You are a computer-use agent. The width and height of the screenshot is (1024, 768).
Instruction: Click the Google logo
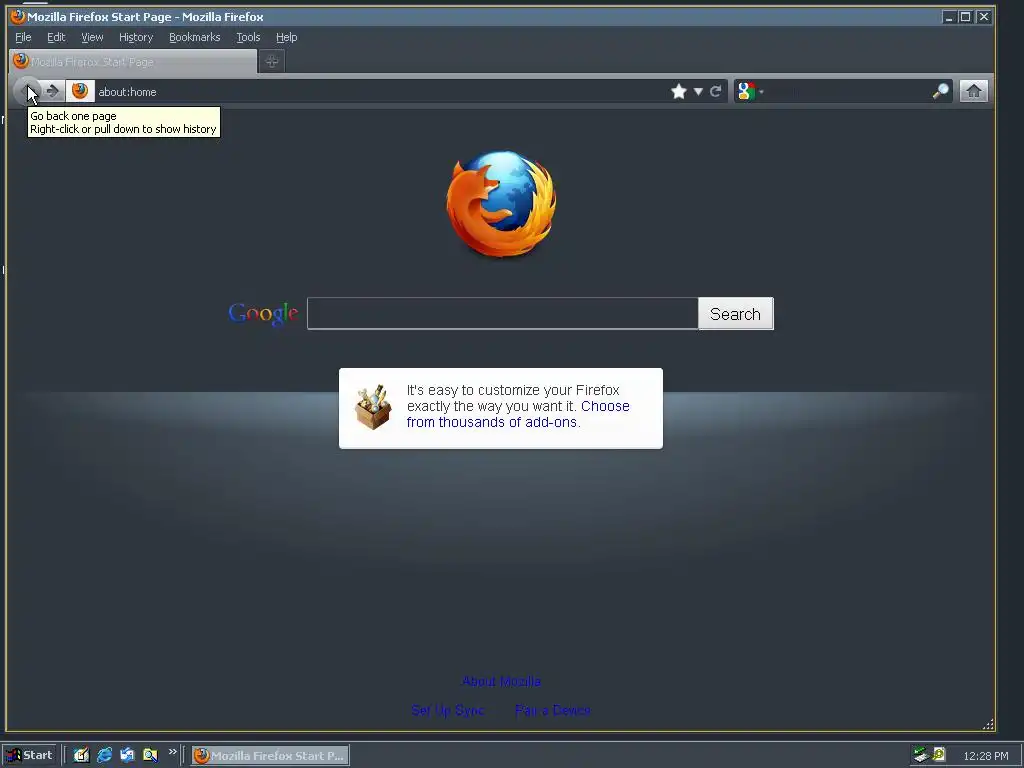(263, 314)
